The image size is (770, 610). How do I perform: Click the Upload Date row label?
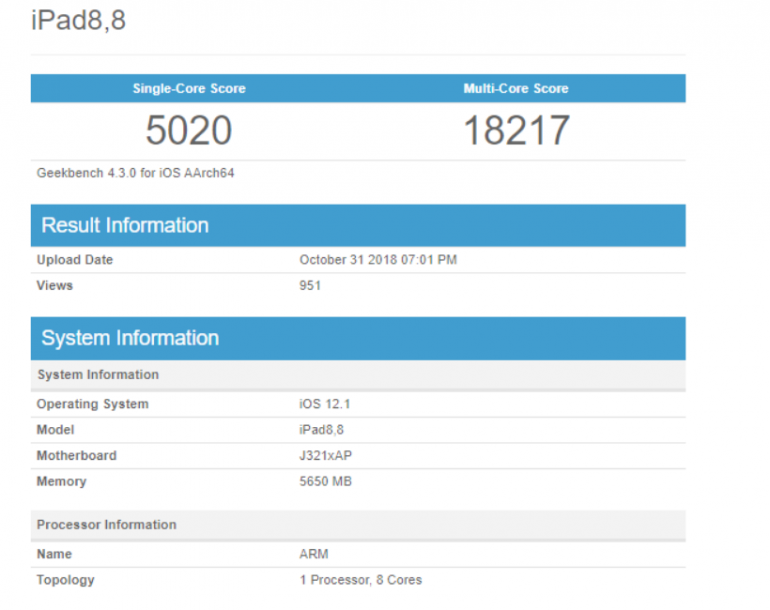[75, 260]
